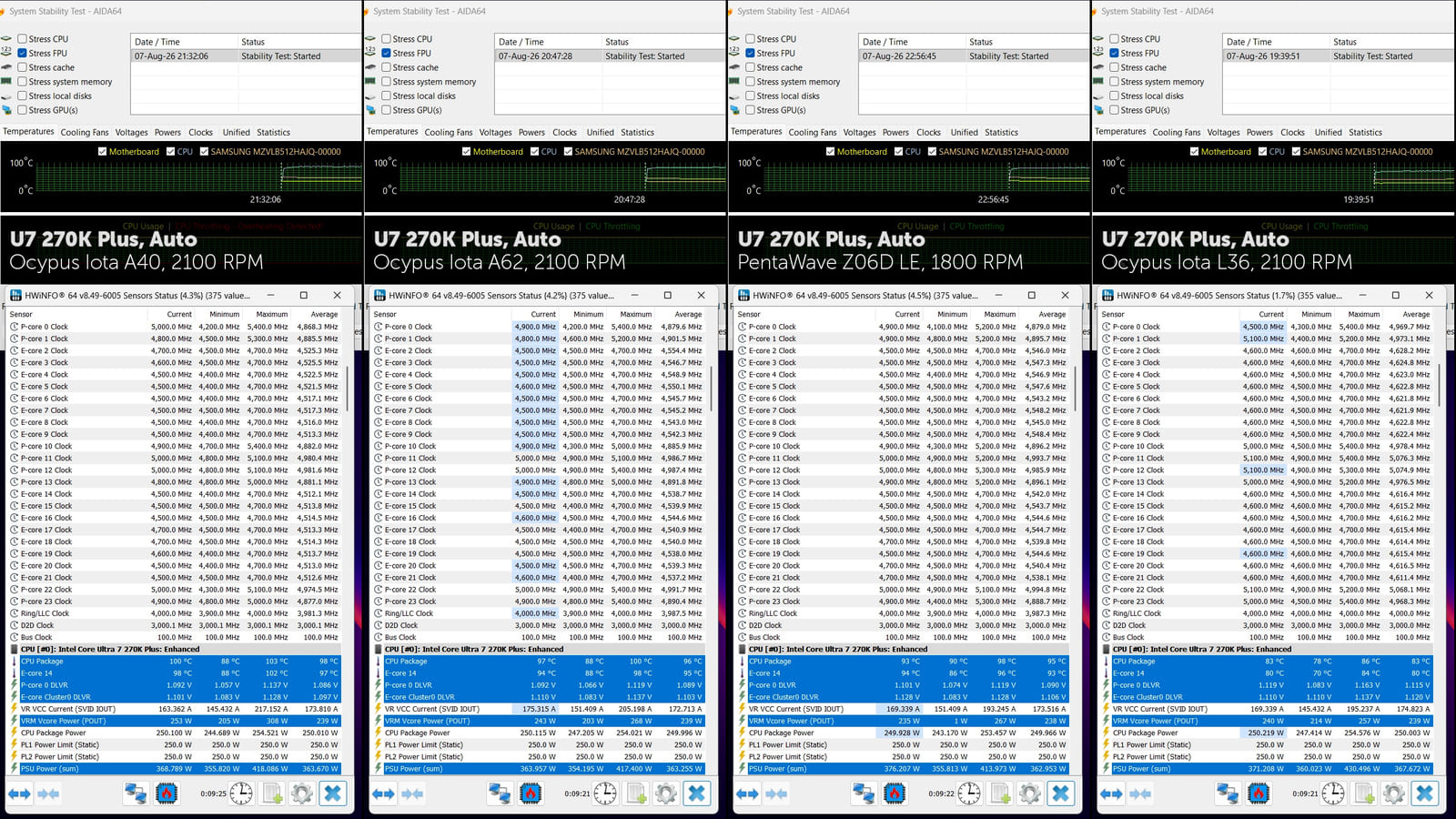Click the flame chip stress icon in Iota A62 HWiNFO

[x=530, y=794]
